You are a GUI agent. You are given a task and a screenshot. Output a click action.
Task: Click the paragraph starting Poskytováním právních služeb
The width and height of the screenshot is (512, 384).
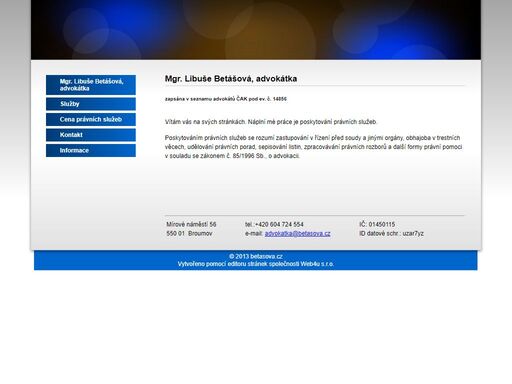point(313,147)
